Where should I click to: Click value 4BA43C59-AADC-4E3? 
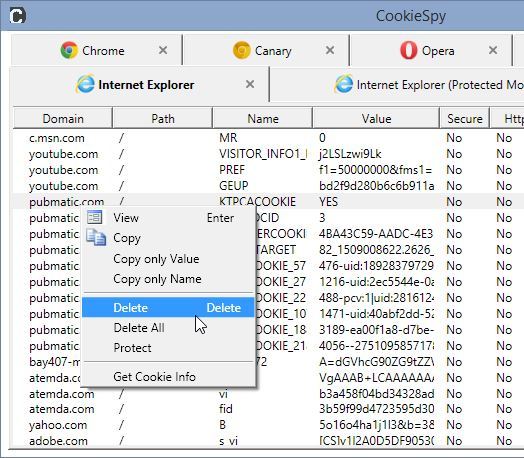pyautogui.click(x=376, y=234)
